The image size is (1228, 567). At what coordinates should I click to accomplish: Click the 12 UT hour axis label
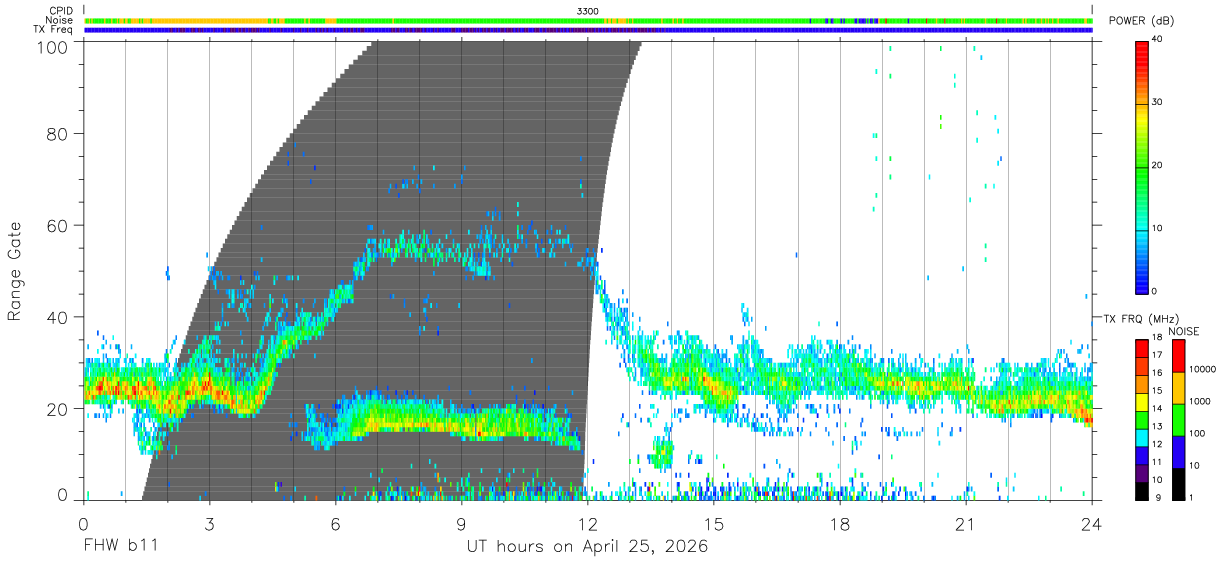pos(588,523)
